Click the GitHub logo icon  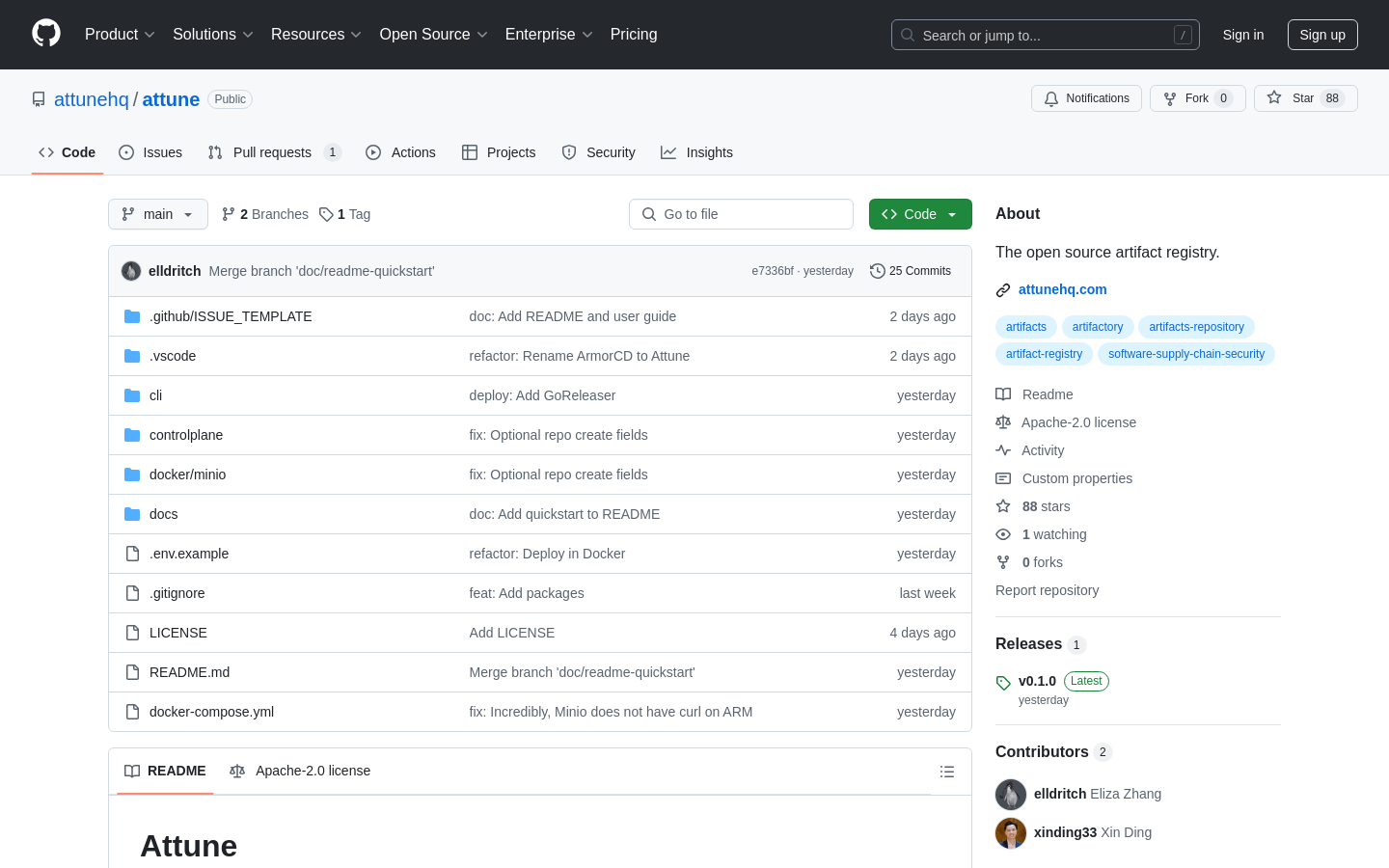[x=46, y=34]
